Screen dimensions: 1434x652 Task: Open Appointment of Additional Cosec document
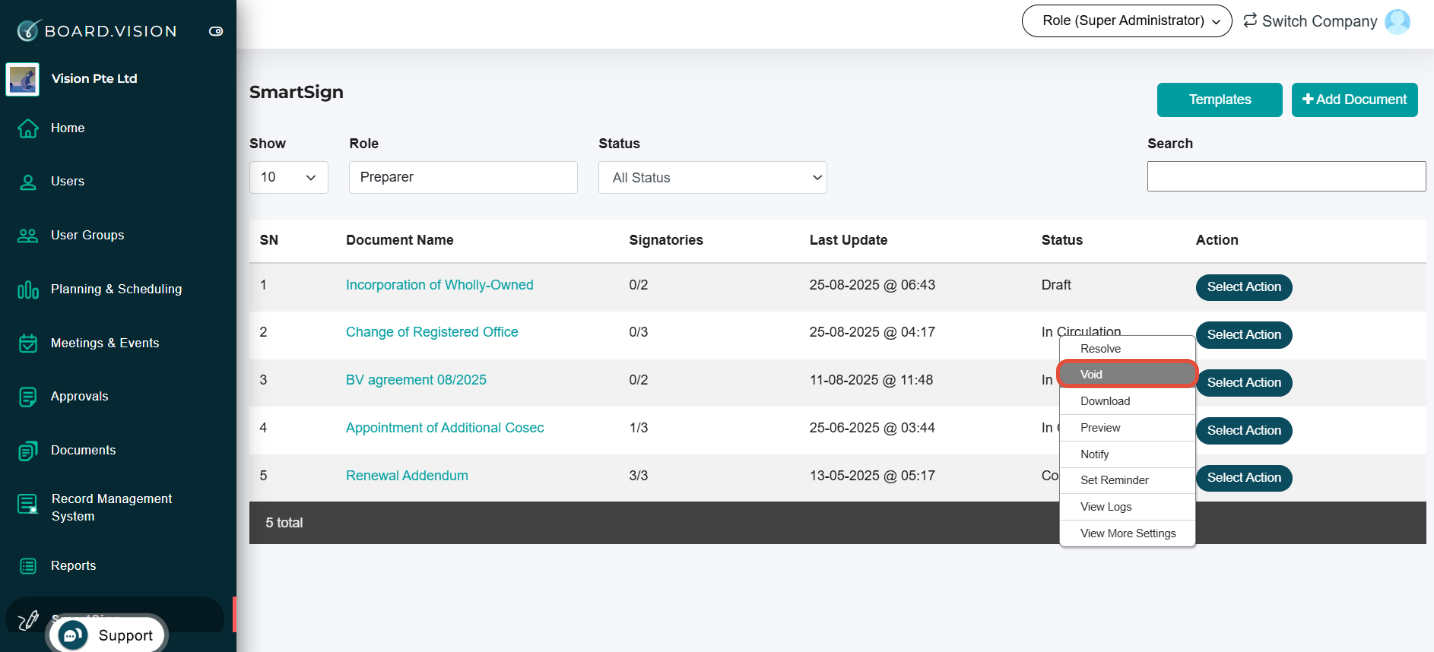coord(445,428)
